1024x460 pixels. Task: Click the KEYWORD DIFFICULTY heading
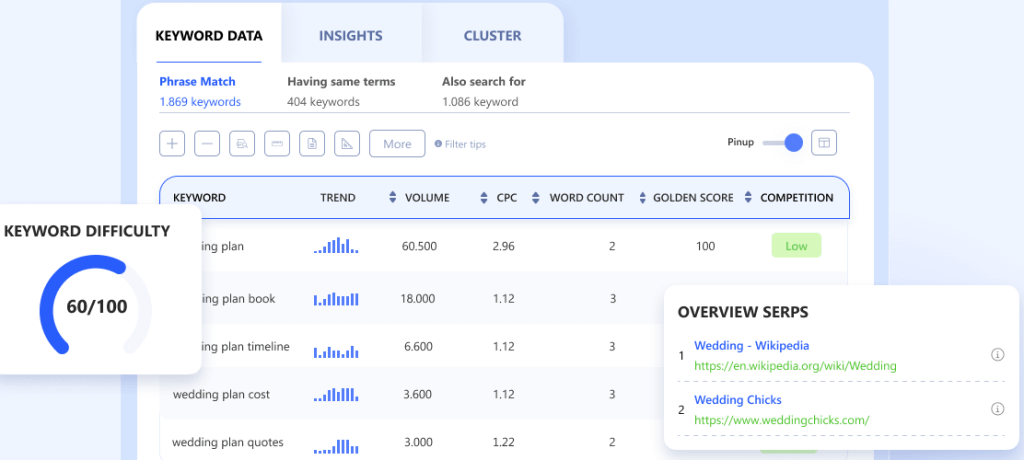point(87,231)
